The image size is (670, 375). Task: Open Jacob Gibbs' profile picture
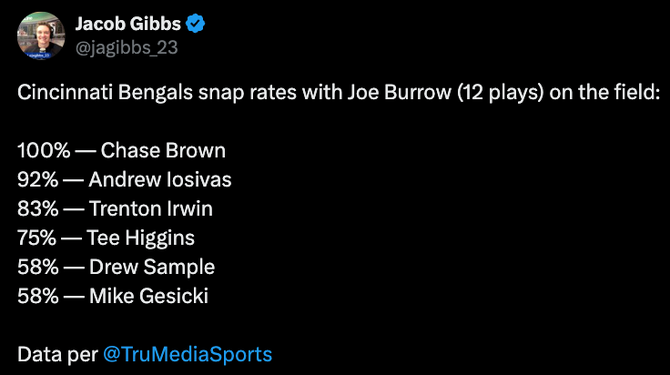click(x=41, y=35)
